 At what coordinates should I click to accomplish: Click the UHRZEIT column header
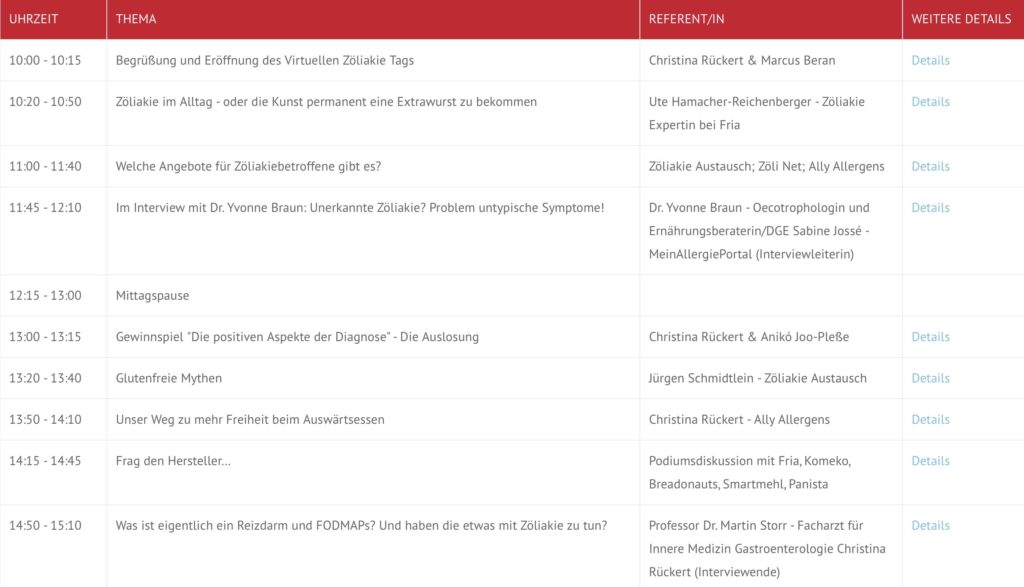(33, 19)
